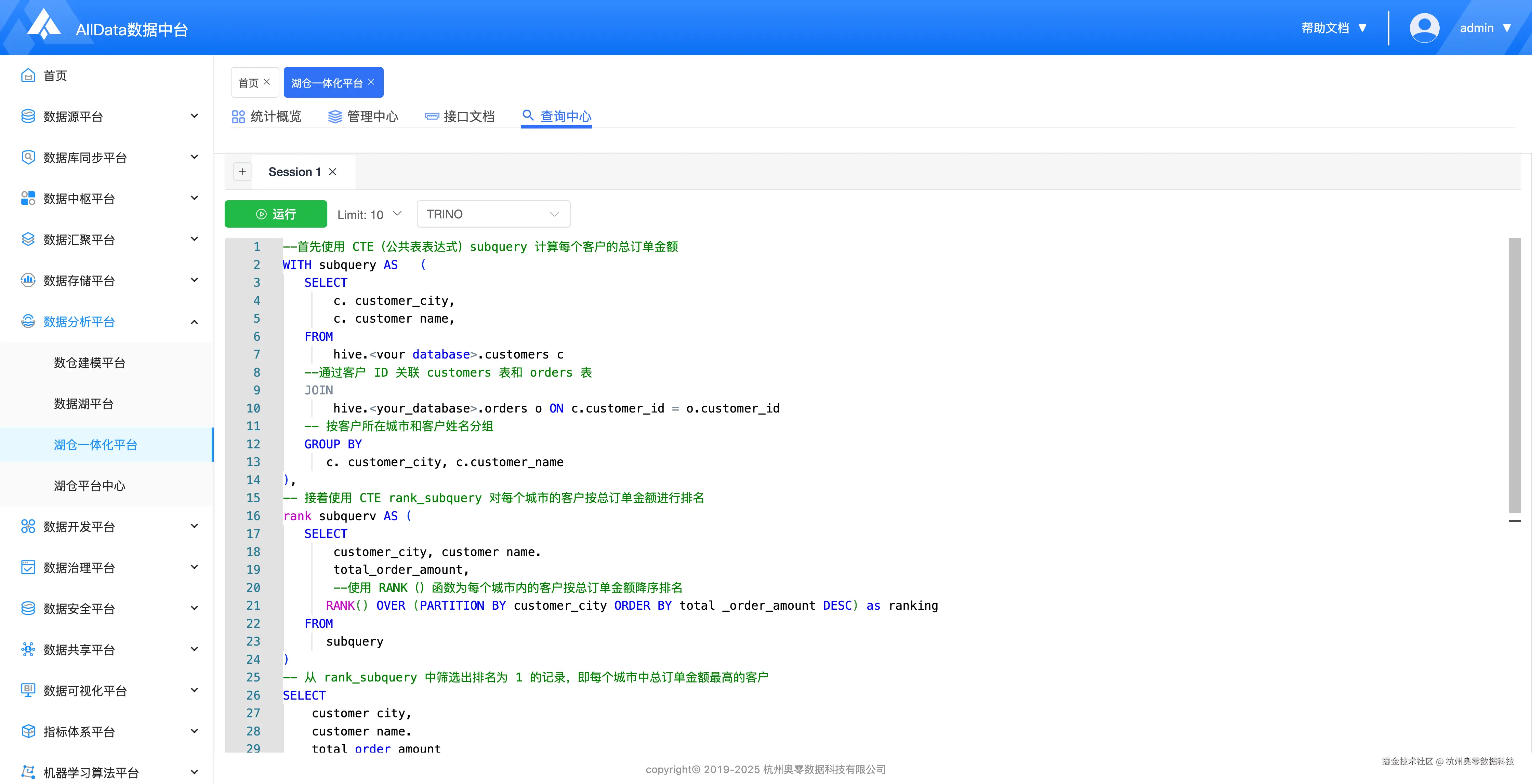Open the TRINO engine dropdown

[493, 214]
